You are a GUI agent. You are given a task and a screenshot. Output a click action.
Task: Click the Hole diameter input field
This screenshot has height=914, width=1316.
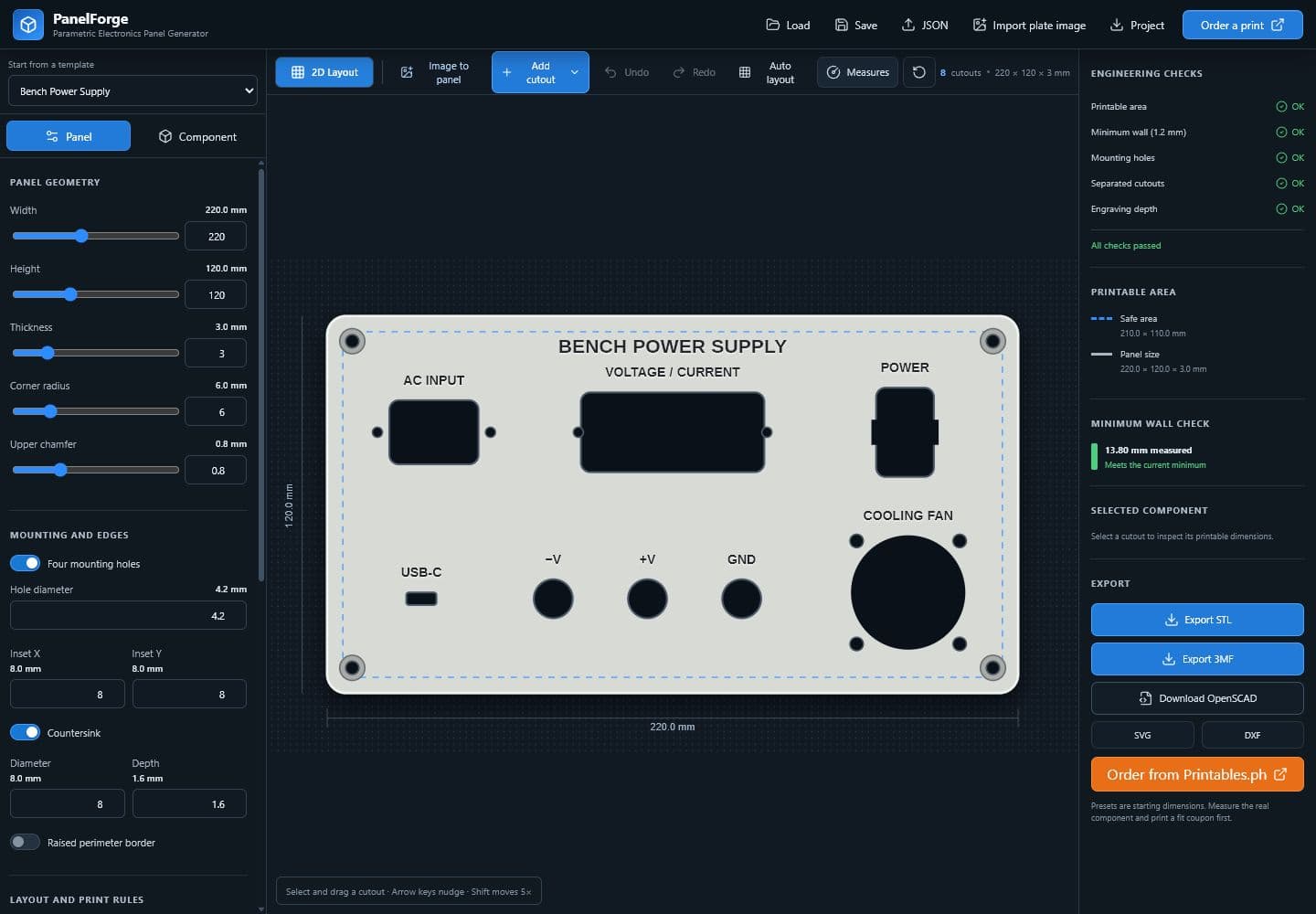pos(128,615)
